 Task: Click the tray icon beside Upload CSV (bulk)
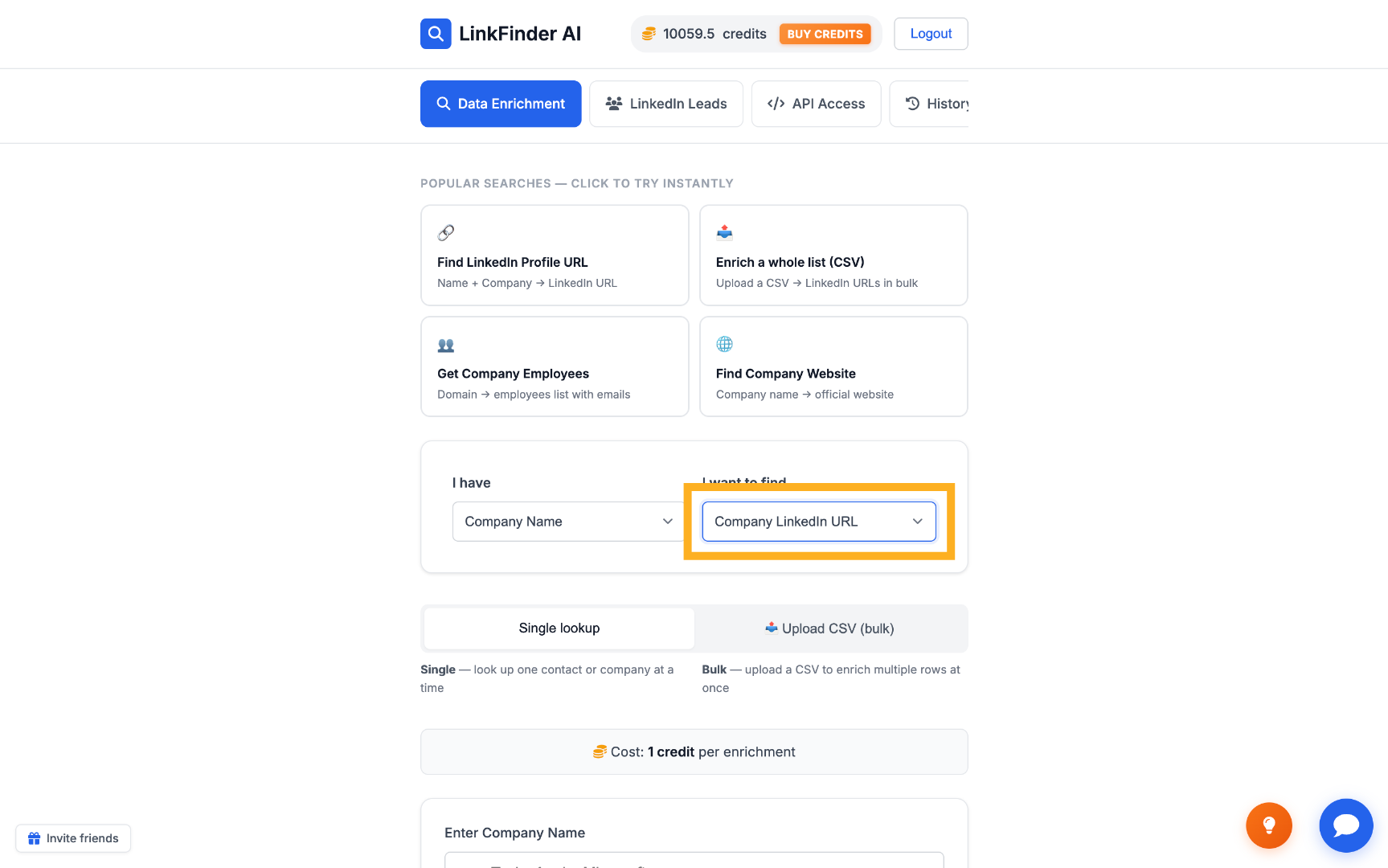click(772, 628)
